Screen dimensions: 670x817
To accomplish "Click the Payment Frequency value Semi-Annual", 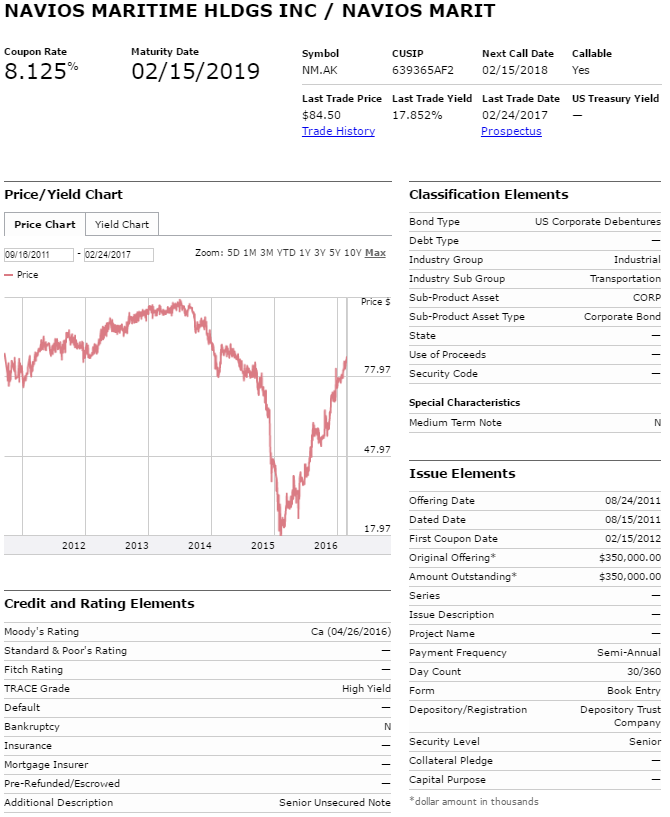I will [x=629, y=653].
